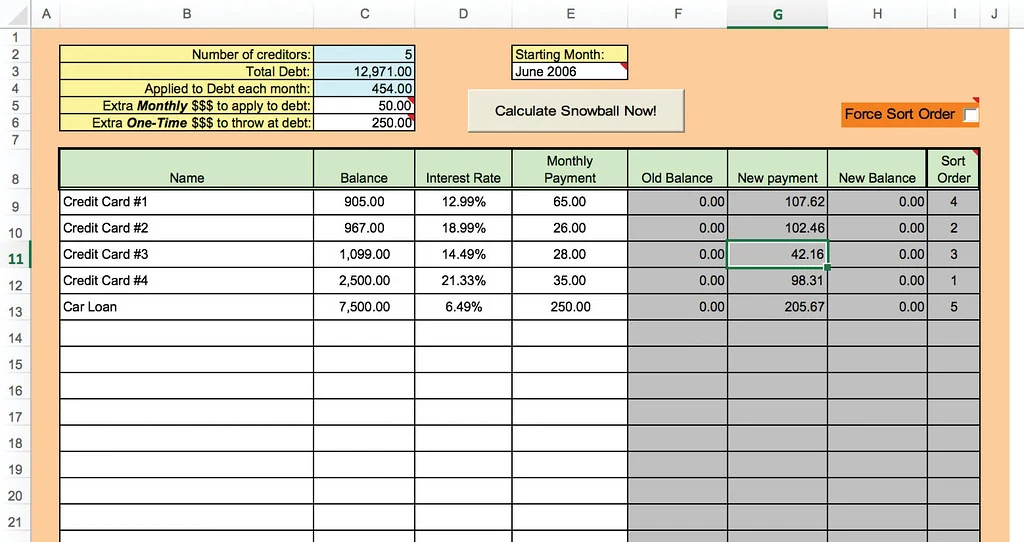
Task: Select new payment cell 98.31
Action: coord(778,280)
